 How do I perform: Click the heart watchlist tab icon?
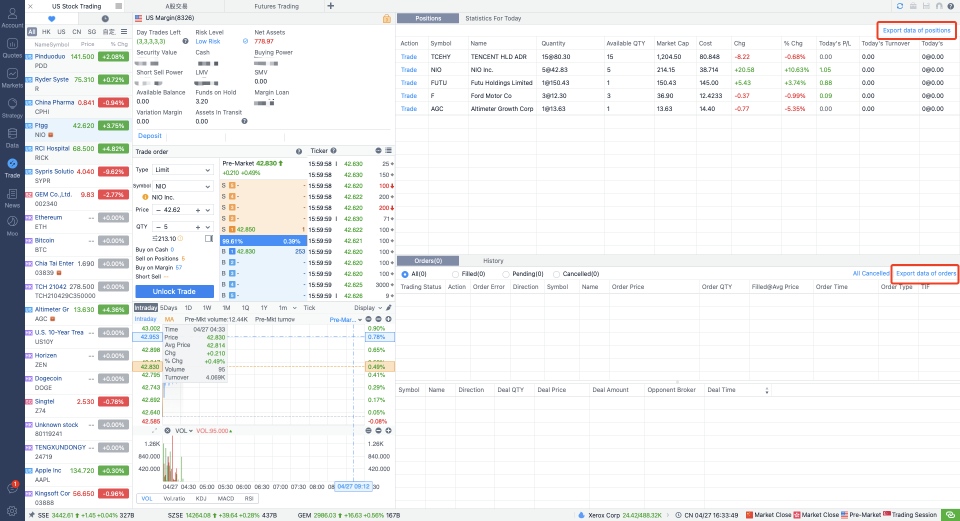click(x=51, y=19)
